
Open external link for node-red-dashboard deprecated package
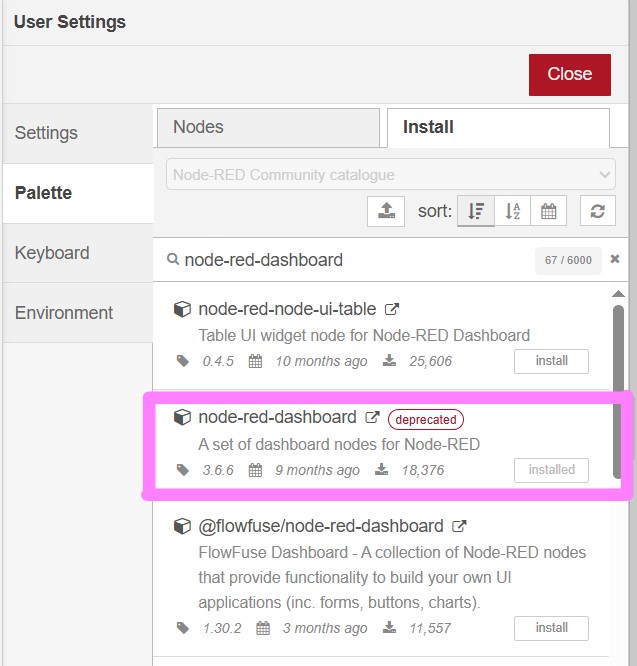click(x=372, y=418)
